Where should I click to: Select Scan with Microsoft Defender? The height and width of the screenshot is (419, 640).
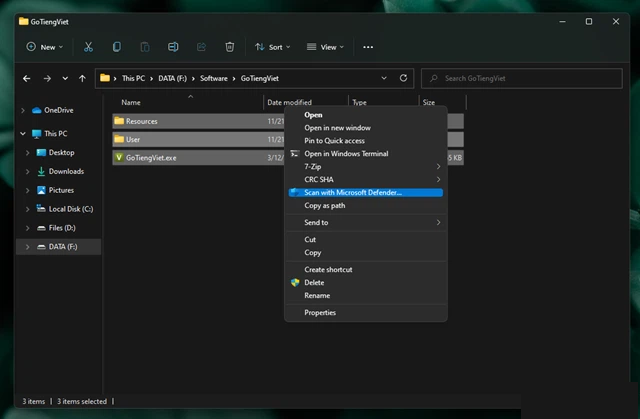coord(366,193)
